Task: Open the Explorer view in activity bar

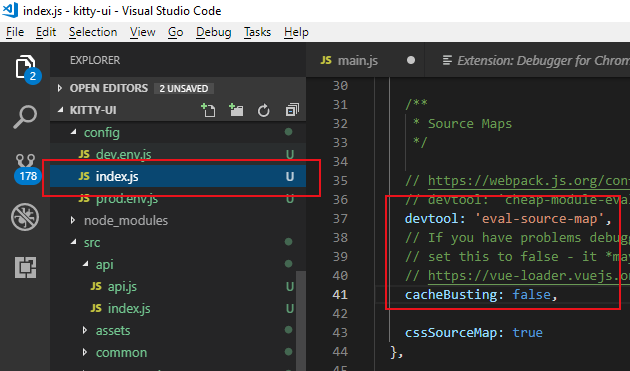Action: [x=25, y=67]
